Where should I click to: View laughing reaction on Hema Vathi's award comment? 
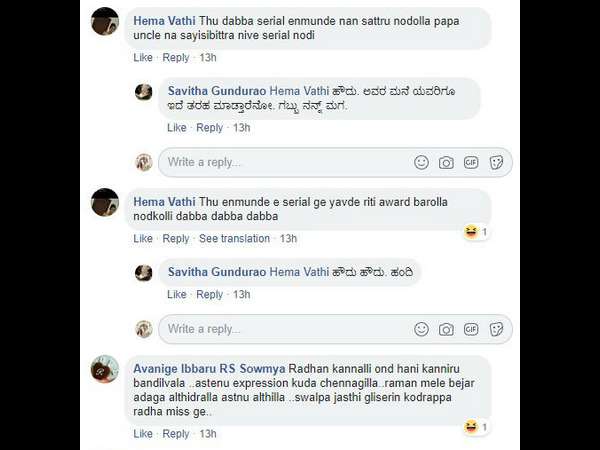[x=476, y=232]
